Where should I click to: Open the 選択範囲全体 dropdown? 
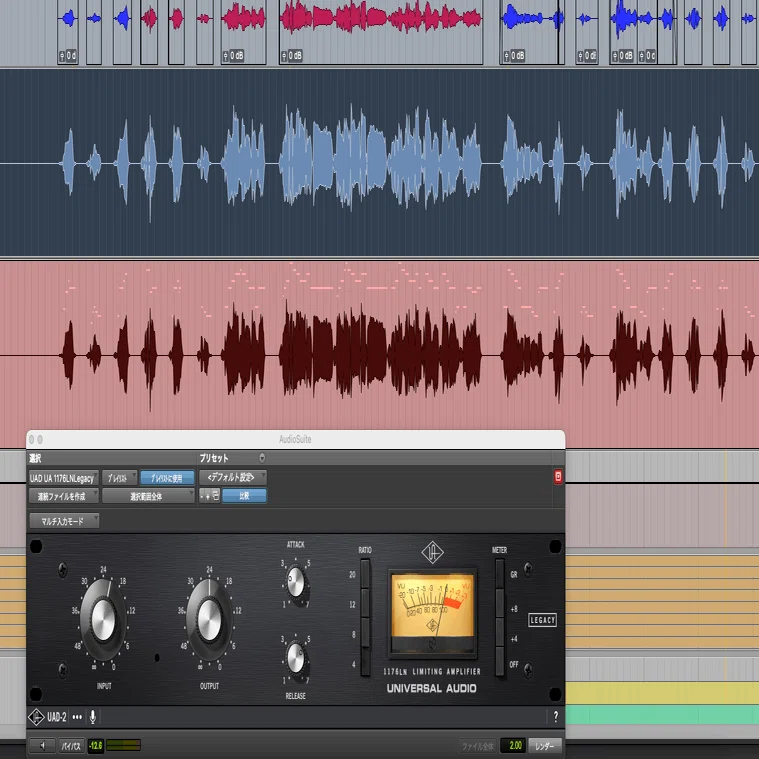click(x=148, y=496)
